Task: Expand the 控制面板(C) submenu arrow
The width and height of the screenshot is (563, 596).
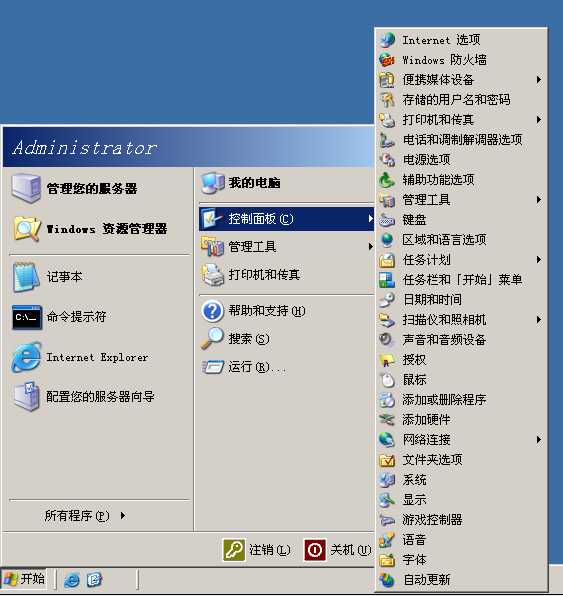Action: point(370,219)
